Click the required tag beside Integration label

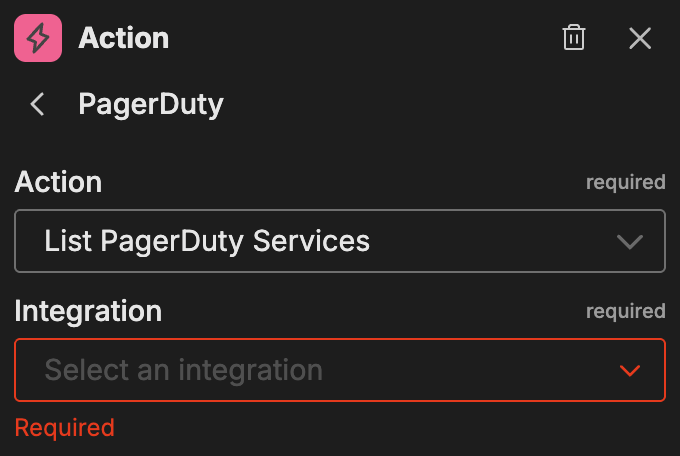pyautogui.click(x=625, y=311)
